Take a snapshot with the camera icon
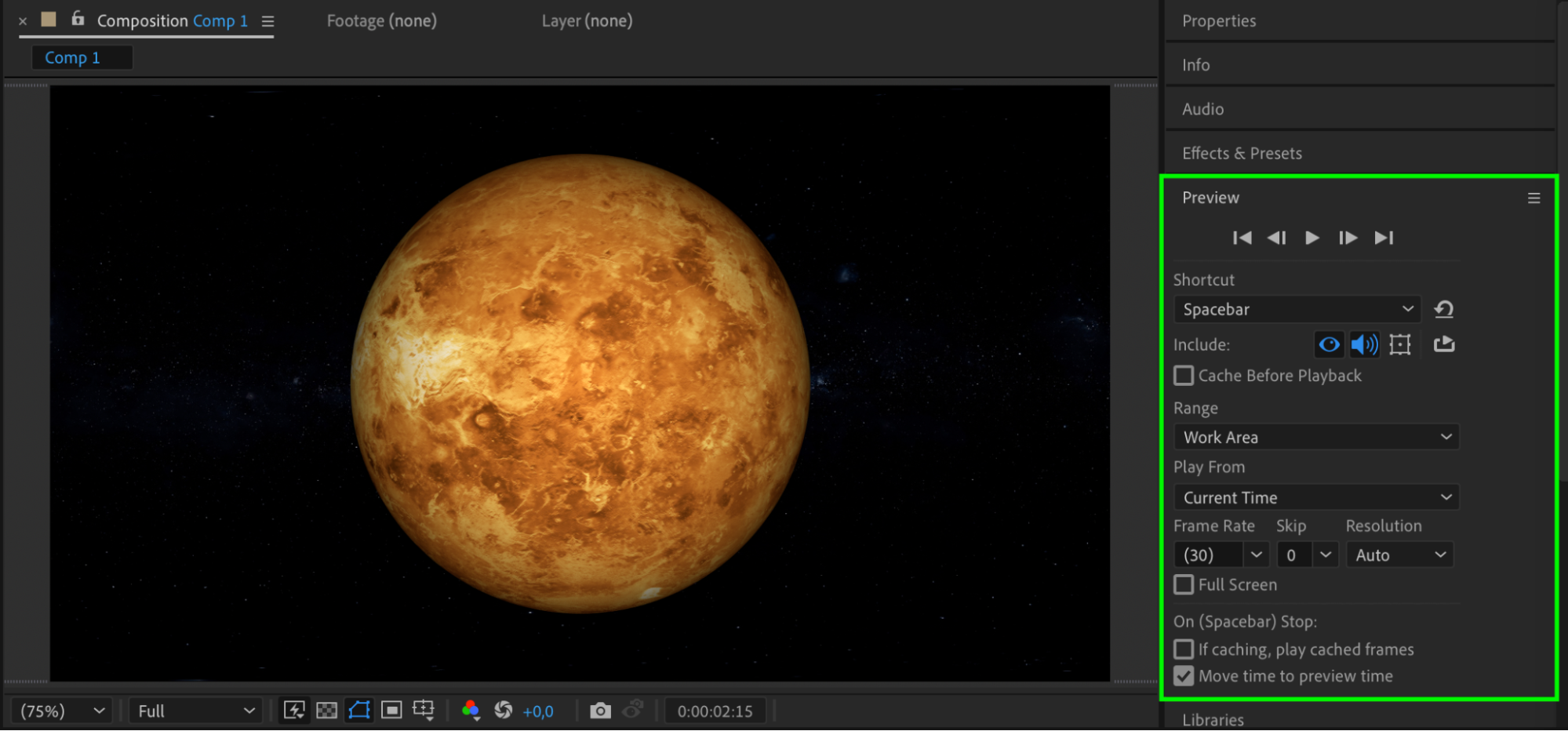The image size is (1568, 731). pos(600,711)
